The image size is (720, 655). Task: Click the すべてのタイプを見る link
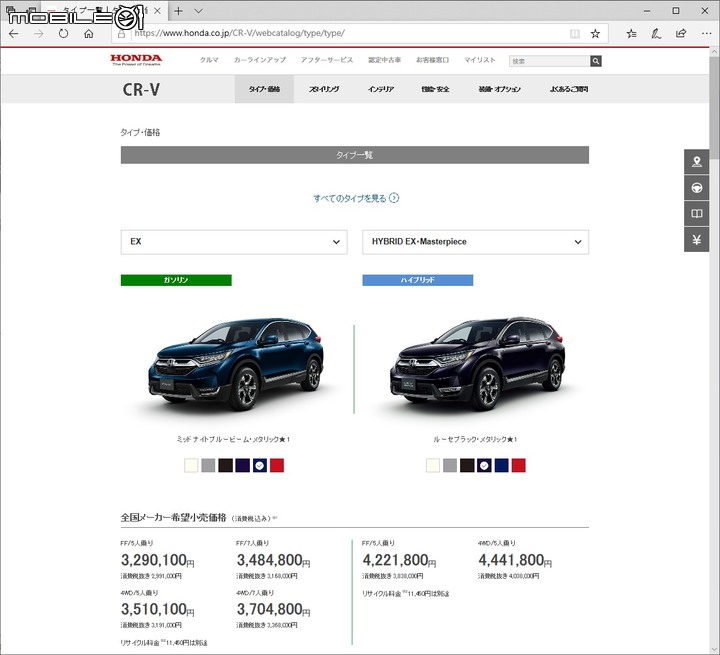(x=356, y=198)
